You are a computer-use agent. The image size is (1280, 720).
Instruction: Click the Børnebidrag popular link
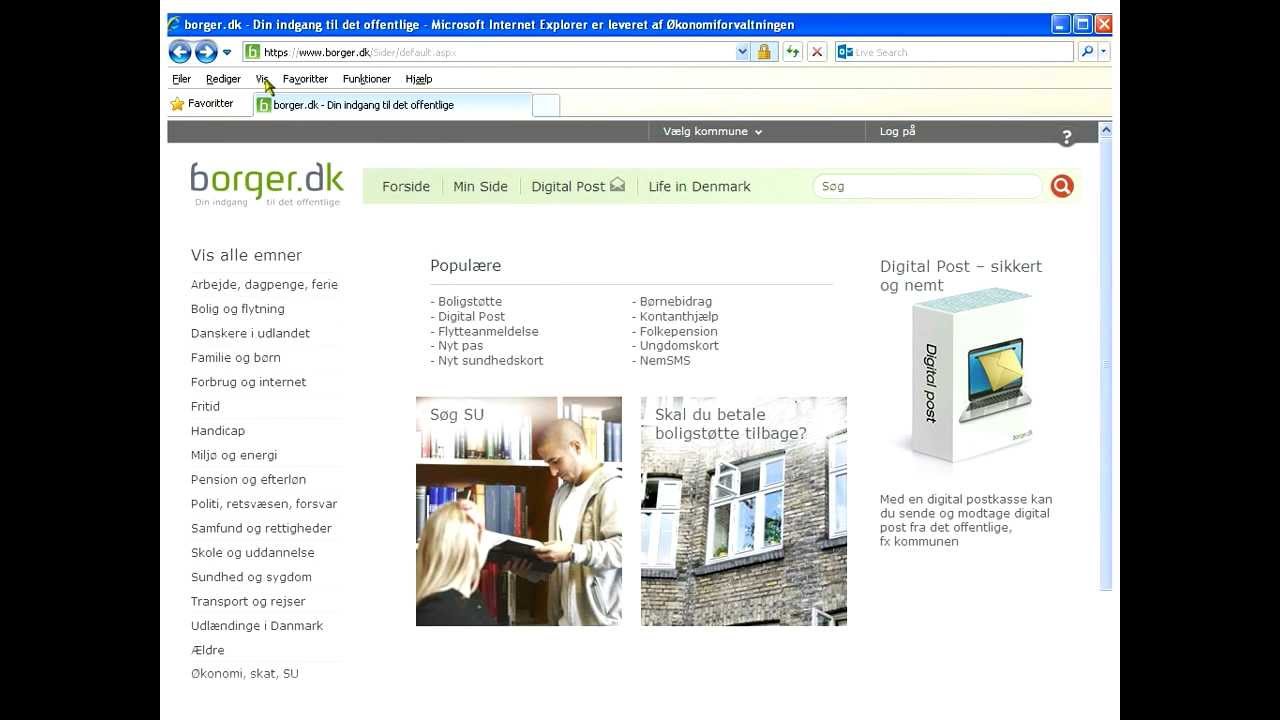[x=676, y=301]
